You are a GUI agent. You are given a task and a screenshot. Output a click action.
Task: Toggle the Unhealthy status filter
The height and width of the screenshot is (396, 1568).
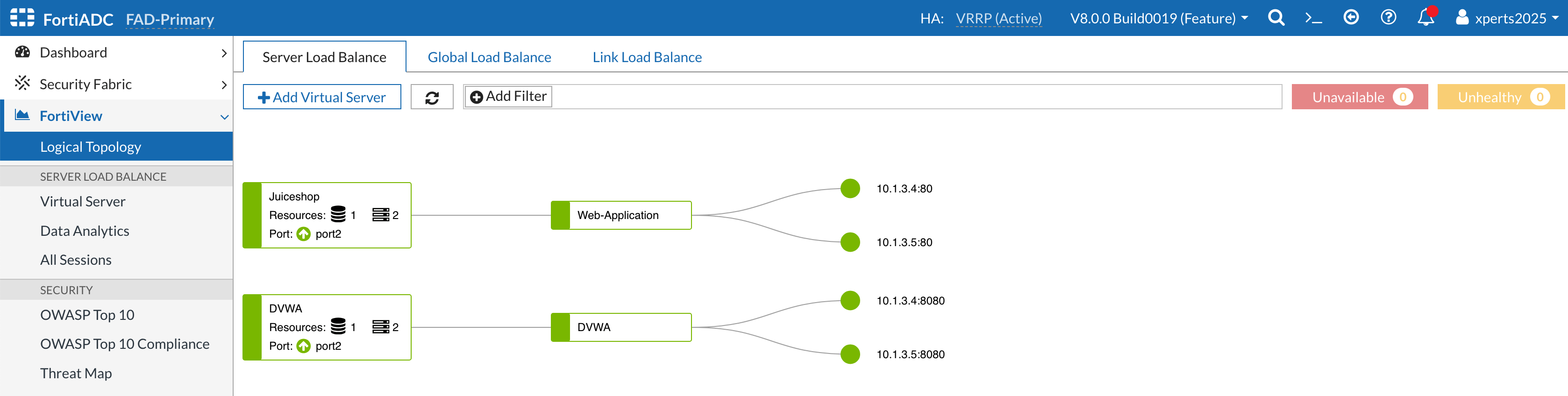pyautogui.click(x=1500, y=97)
